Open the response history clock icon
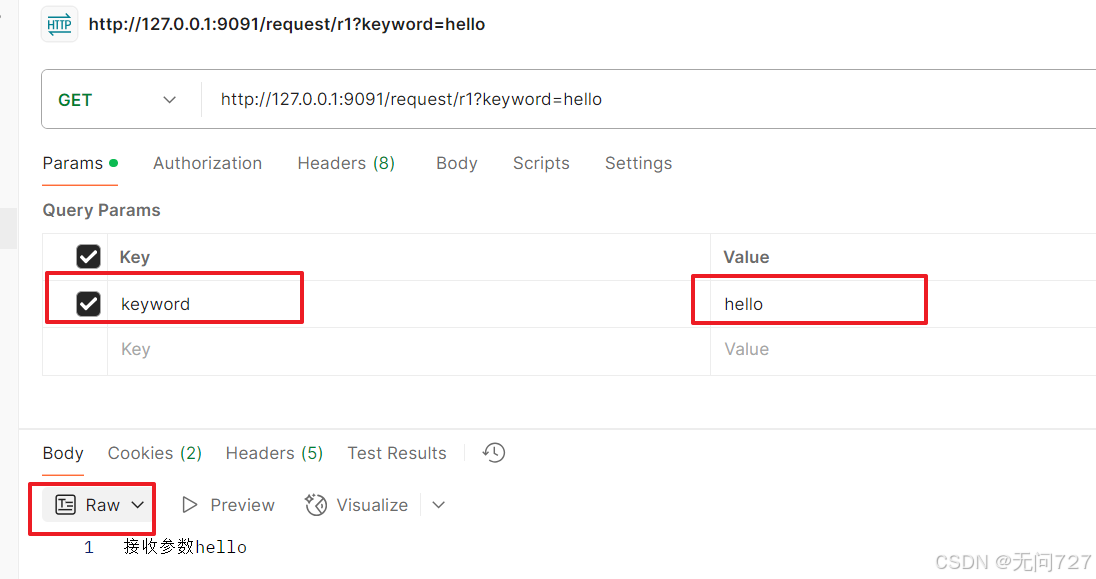The width and height of the screenshot is (1096, 579). point(493,452)
